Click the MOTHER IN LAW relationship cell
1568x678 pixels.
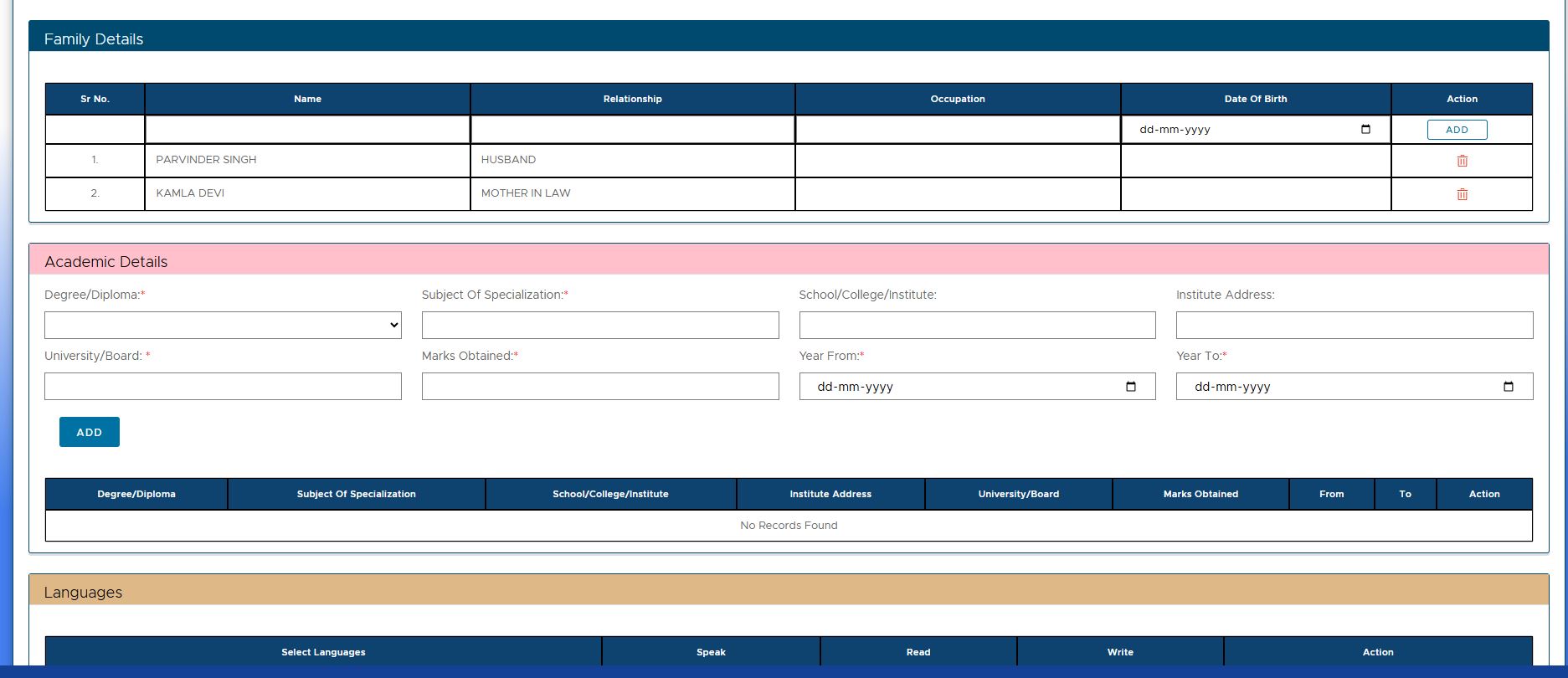point(632,193)
